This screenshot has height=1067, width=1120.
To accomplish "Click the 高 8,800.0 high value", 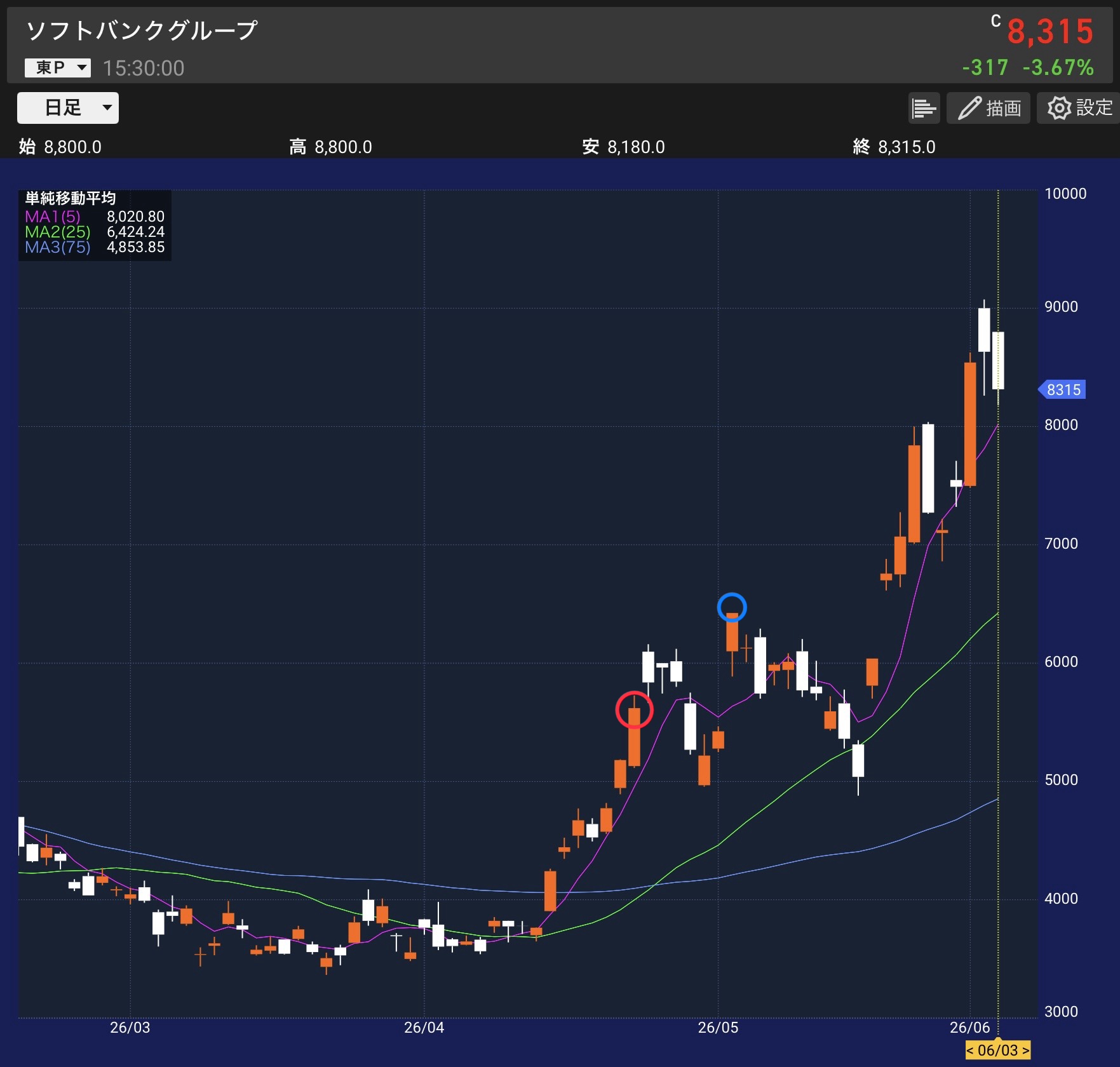I will [x=331, y=147].
